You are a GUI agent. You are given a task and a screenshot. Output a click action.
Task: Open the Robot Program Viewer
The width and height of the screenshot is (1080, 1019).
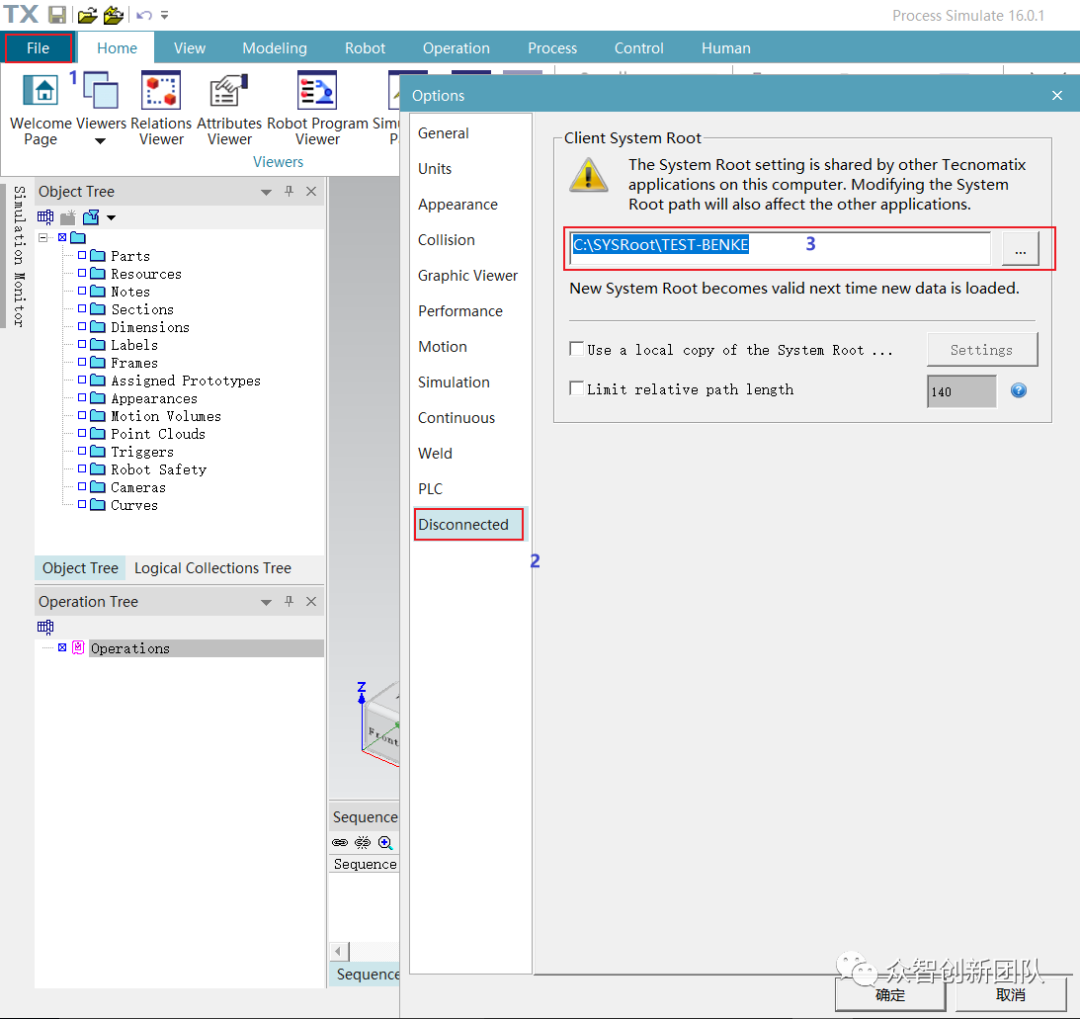tap(318, 109)
